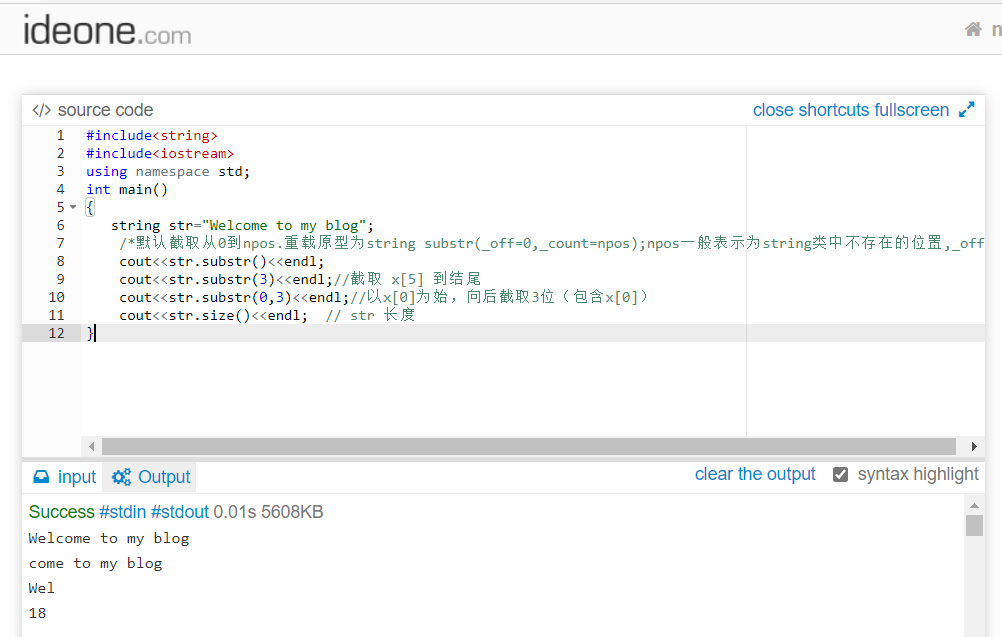The height and width of the screenshot is (637, 1002).
Task: Click the input tray icon
Action: [x=41, y=477]
